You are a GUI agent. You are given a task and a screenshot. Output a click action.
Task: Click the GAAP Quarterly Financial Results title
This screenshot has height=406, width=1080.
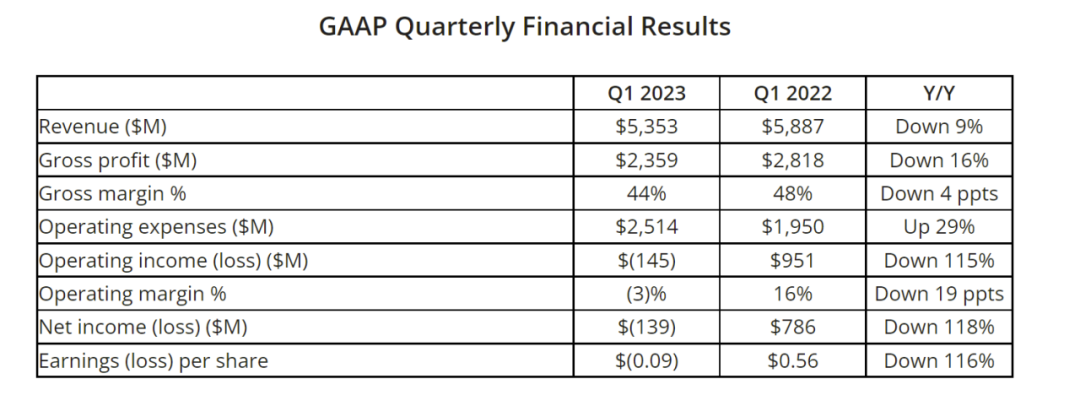pyautogui.click(x=524, y=27)
